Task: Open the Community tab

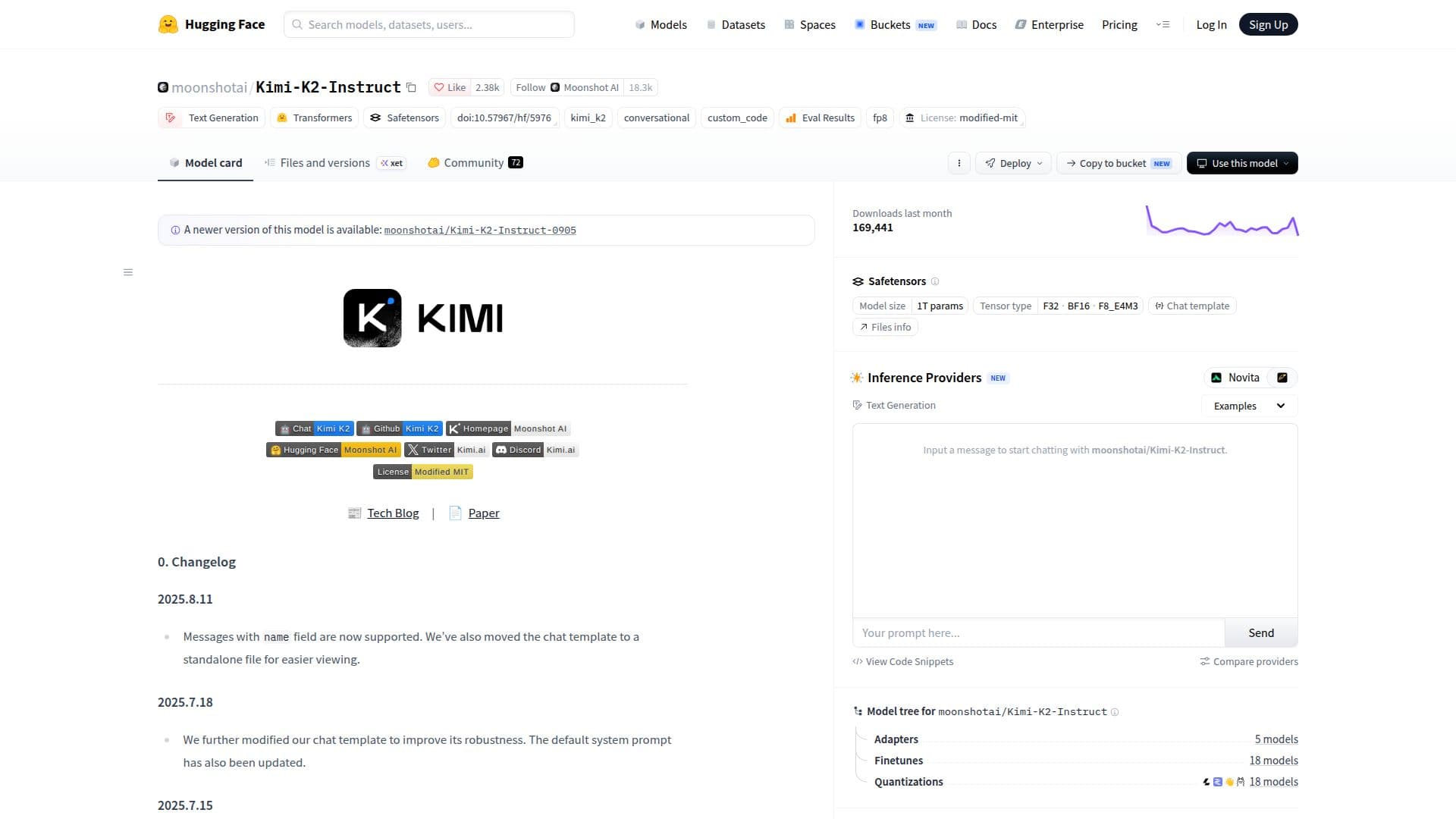Action: [x=475, y=163]
